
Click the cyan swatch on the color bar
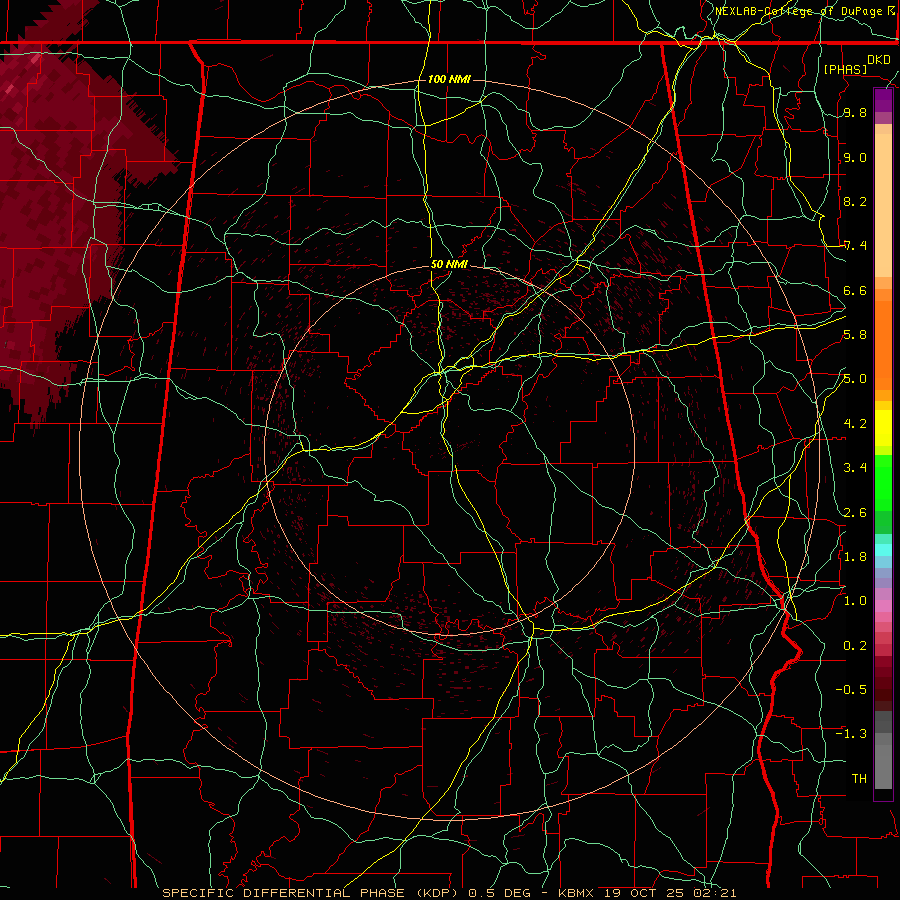[883, 550]
